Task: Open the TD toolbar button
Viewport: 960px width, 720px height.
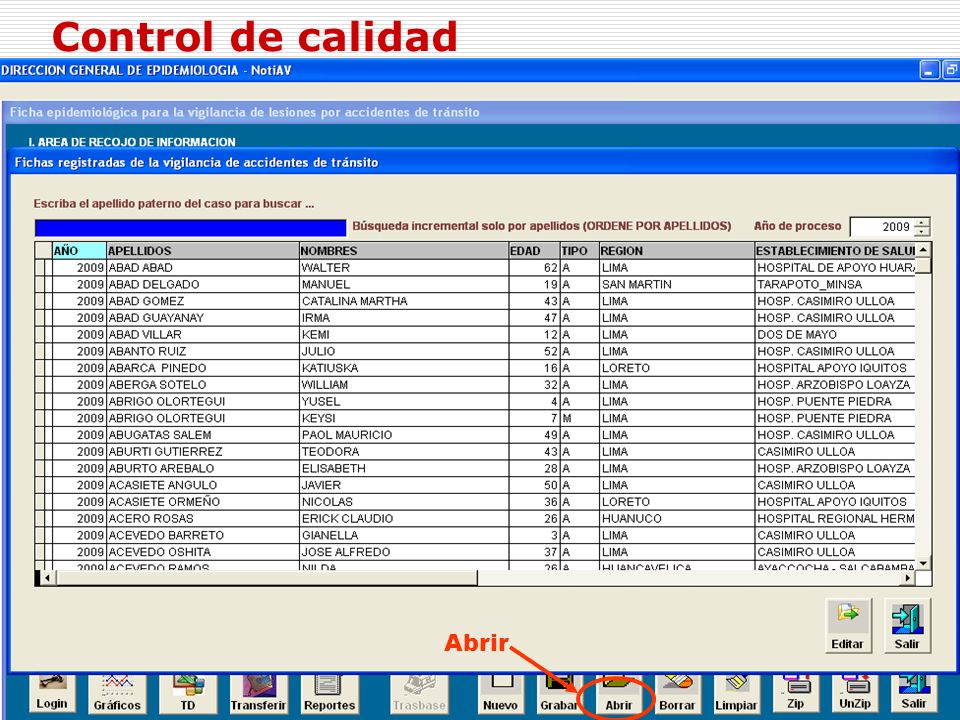Action: [x=187, y=694]
